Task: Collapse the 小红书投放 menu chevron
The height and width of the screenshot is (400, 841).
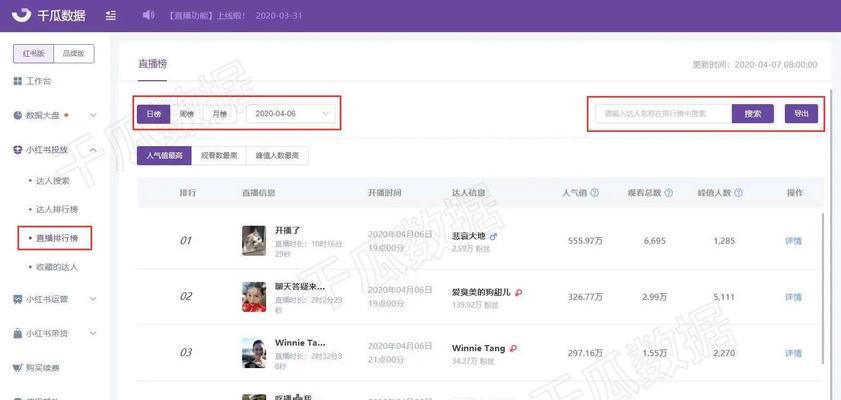Action: pyautogui.click(x=93, y=150)
